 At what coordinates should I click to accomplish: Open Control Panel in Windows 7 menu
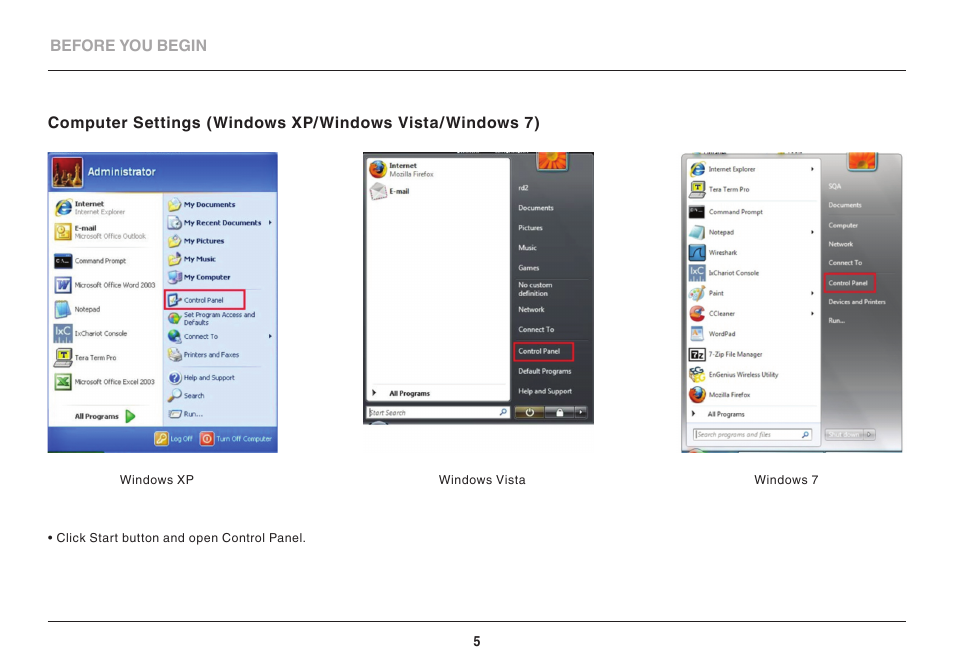point(849,283)
